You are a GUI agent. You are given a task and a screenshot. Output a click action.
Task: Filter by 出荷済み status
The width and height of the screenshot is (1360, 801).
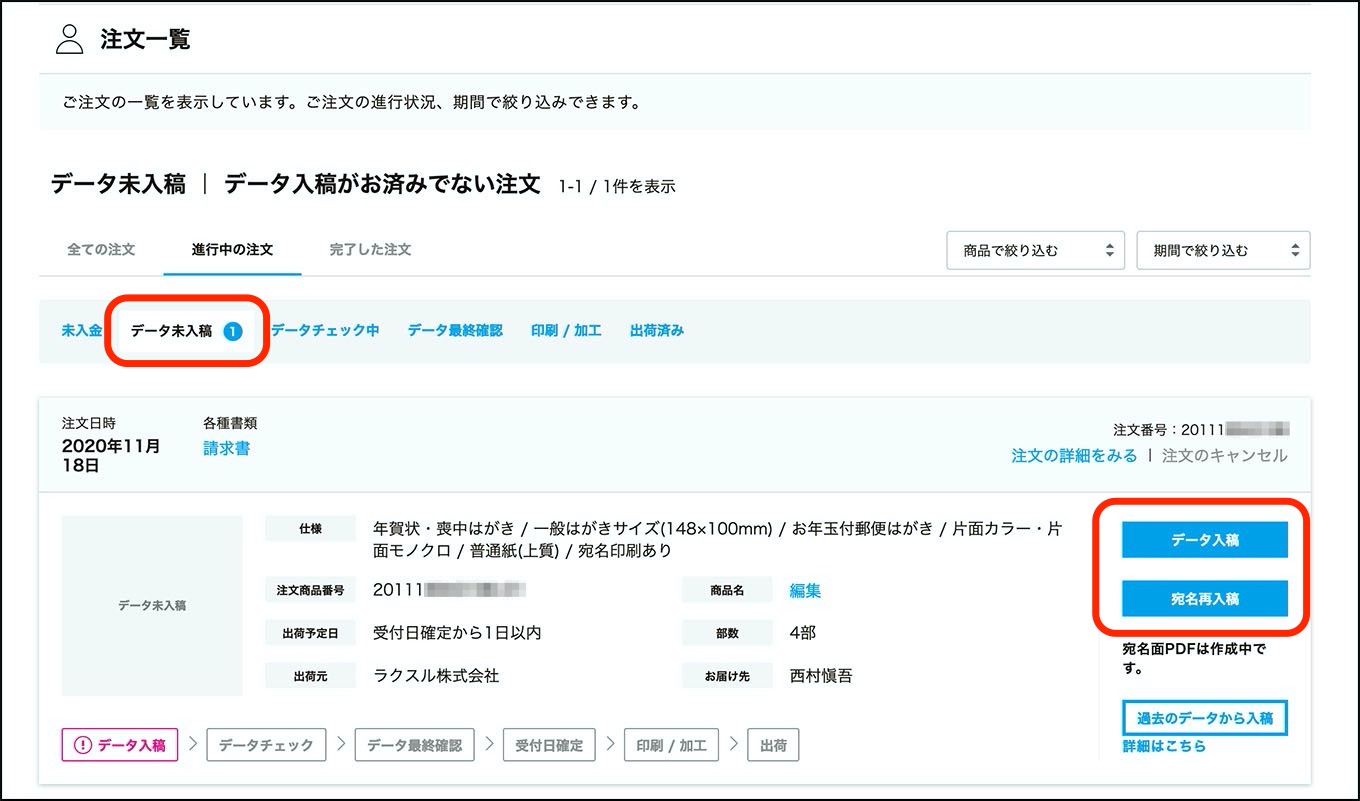pos(657,331)
